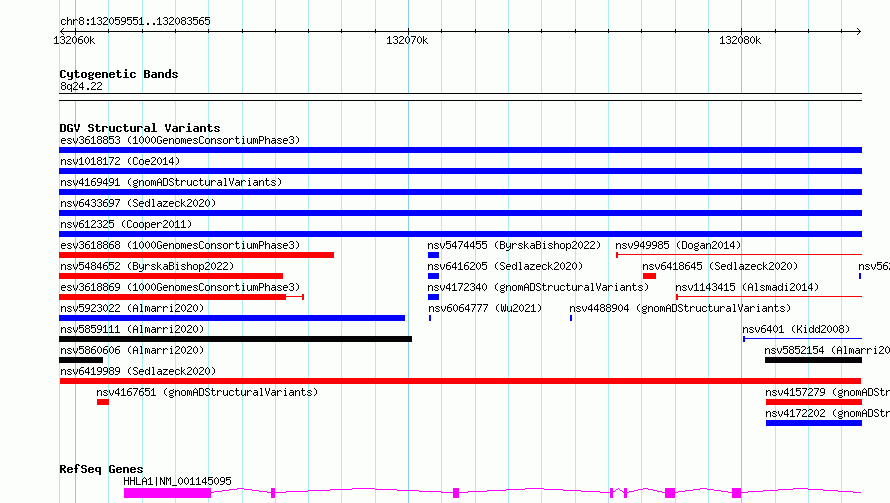This screenshot has height=503, width=890.
Task: Open nsv5852154 black bar
Action: pyautogui.click(x=813, y=360)
